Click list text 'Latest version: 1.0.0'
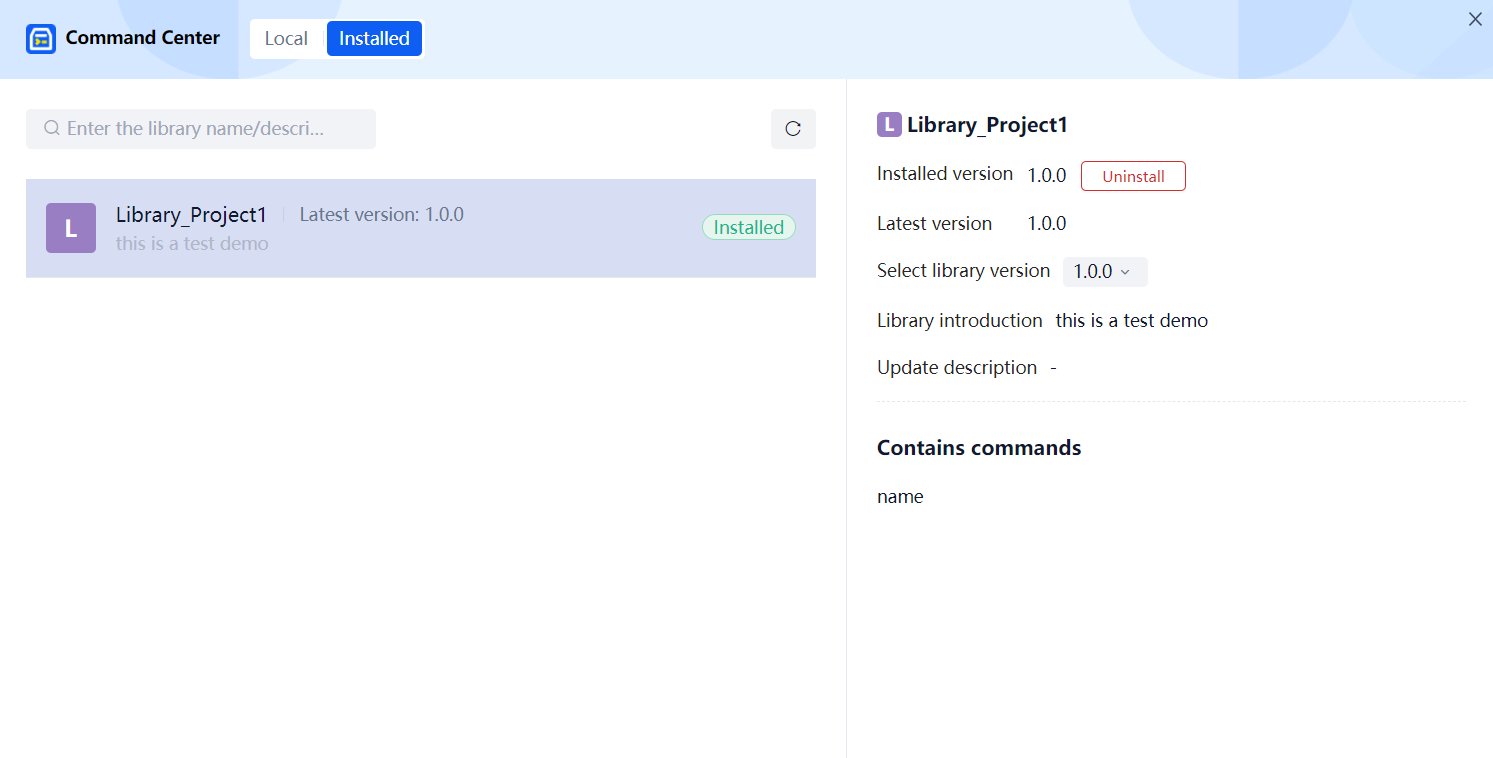Screen dimensions: 1493x758 coord(381,215)
